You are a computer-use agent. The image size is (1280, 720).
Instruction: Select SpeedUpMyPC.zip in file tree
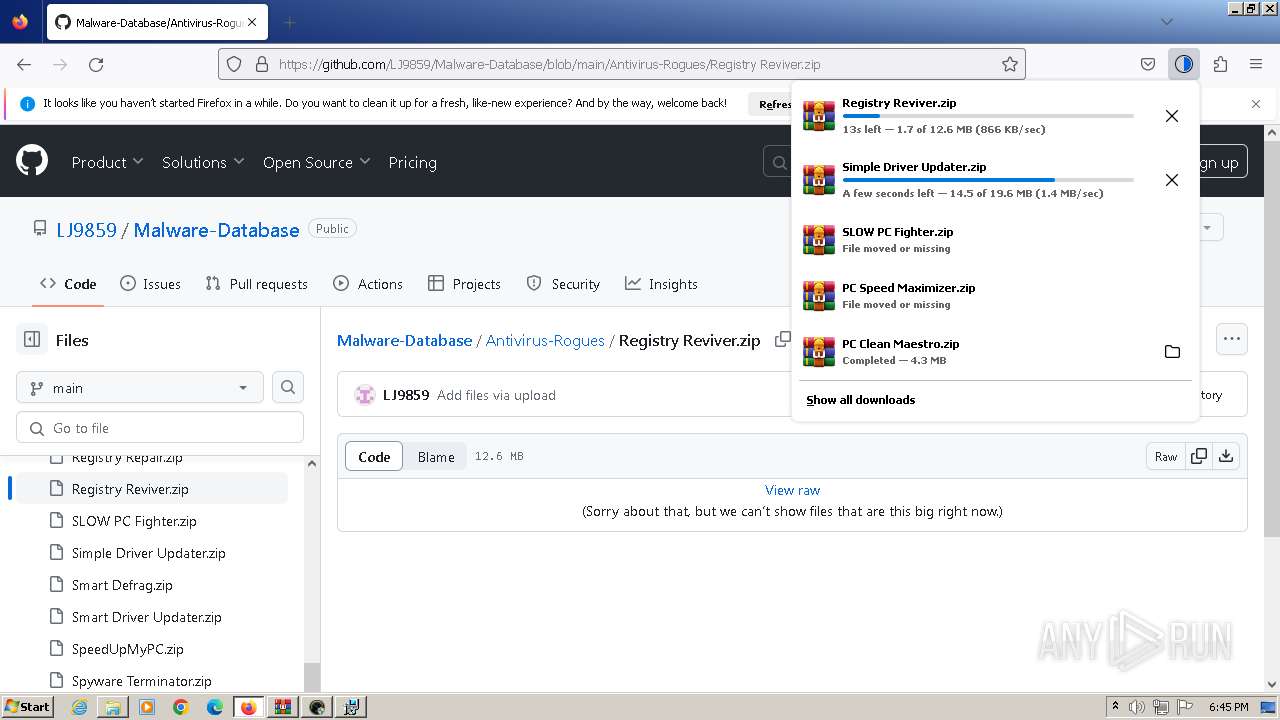click(127, 649)
